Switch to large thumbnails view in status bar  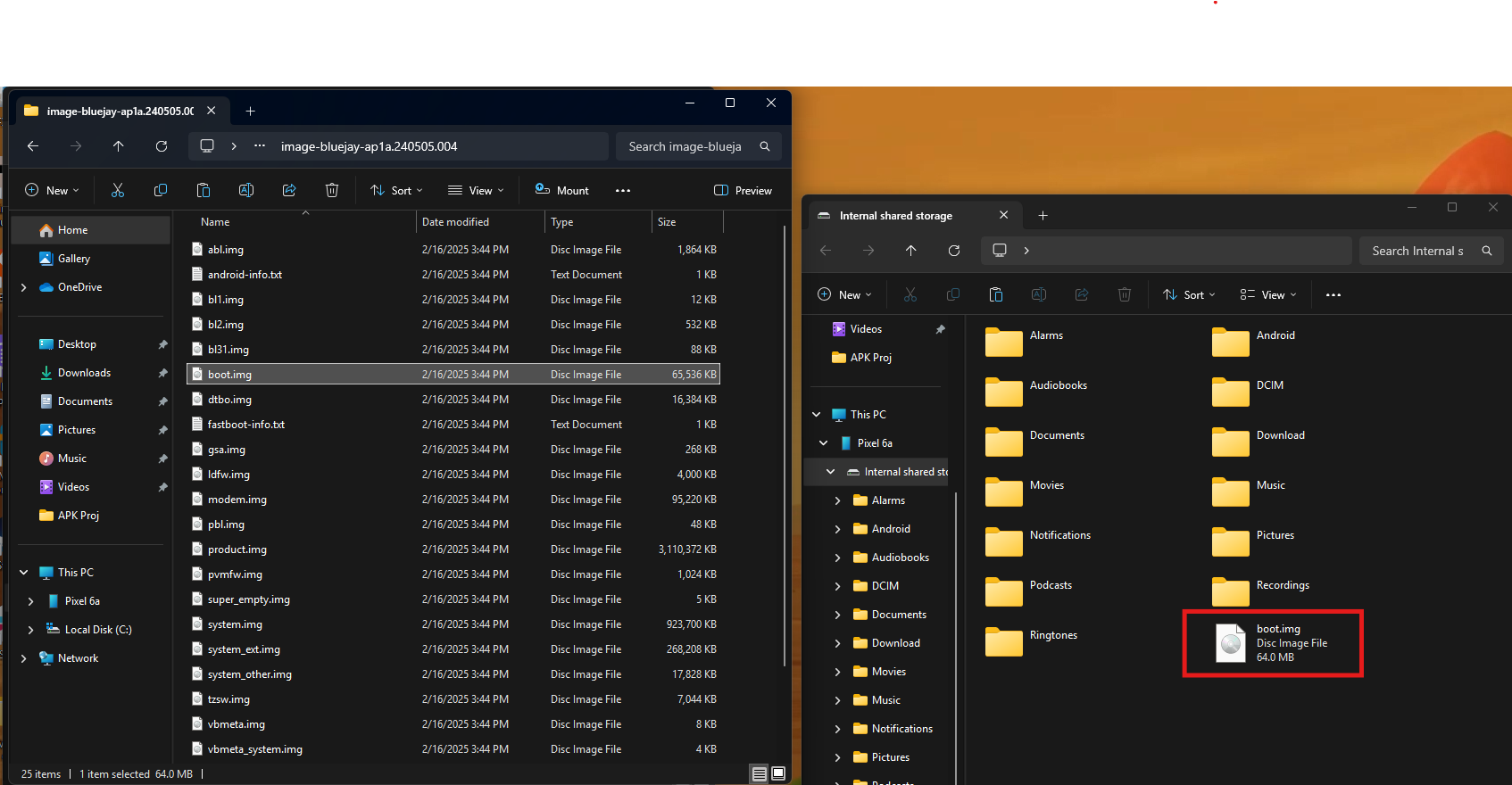(778, 773)
